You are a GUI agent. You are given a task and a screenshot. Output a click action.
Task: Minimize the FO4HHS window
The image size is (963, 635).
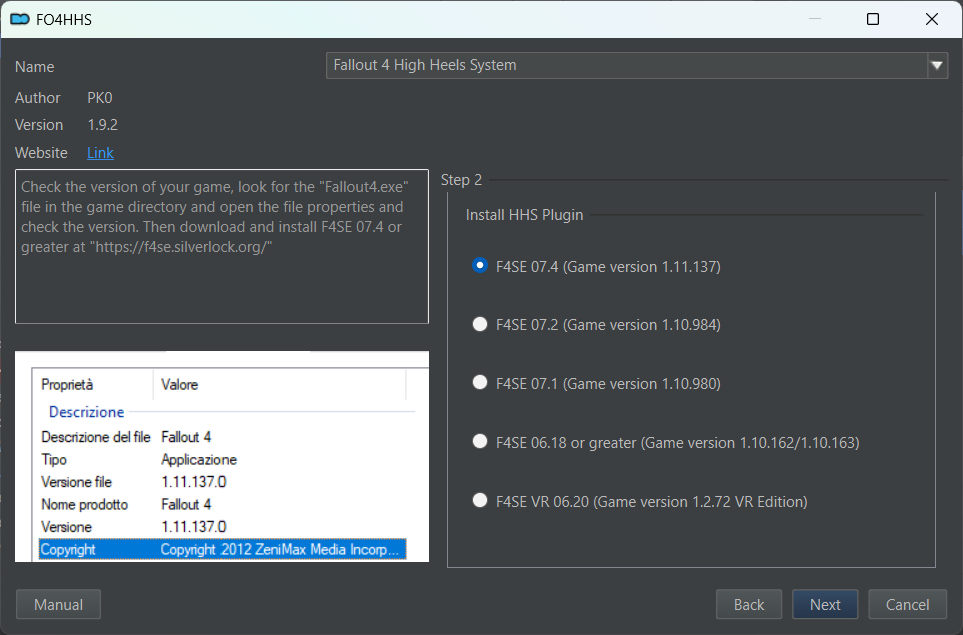tap(815, 19)
